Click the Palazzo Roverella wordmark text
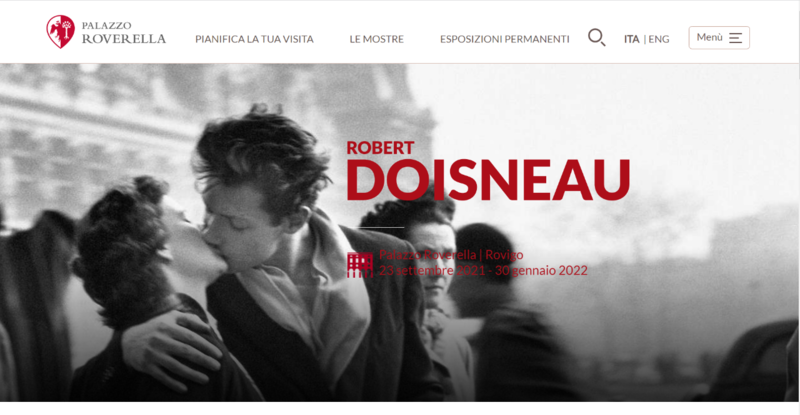800x415 pixels. 123,33
